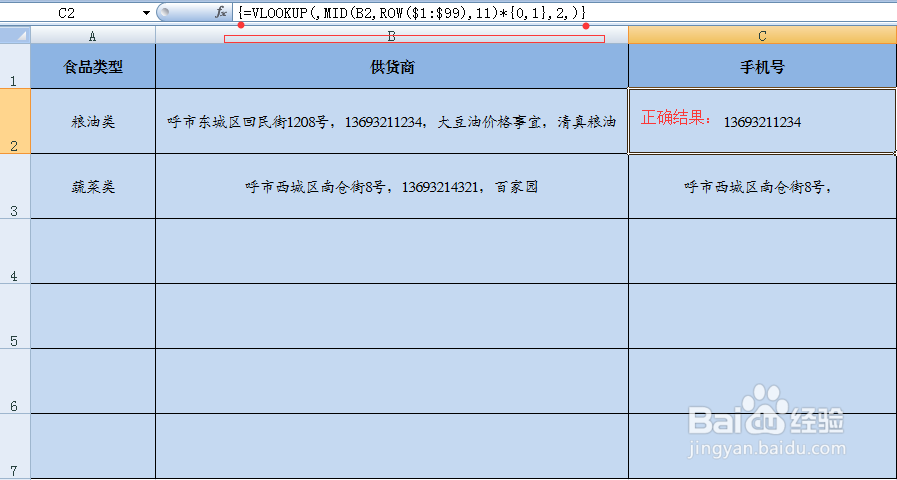Click the fx insert function icon
The width and height of the screenshot is (897, 480).
click(221, 13)
